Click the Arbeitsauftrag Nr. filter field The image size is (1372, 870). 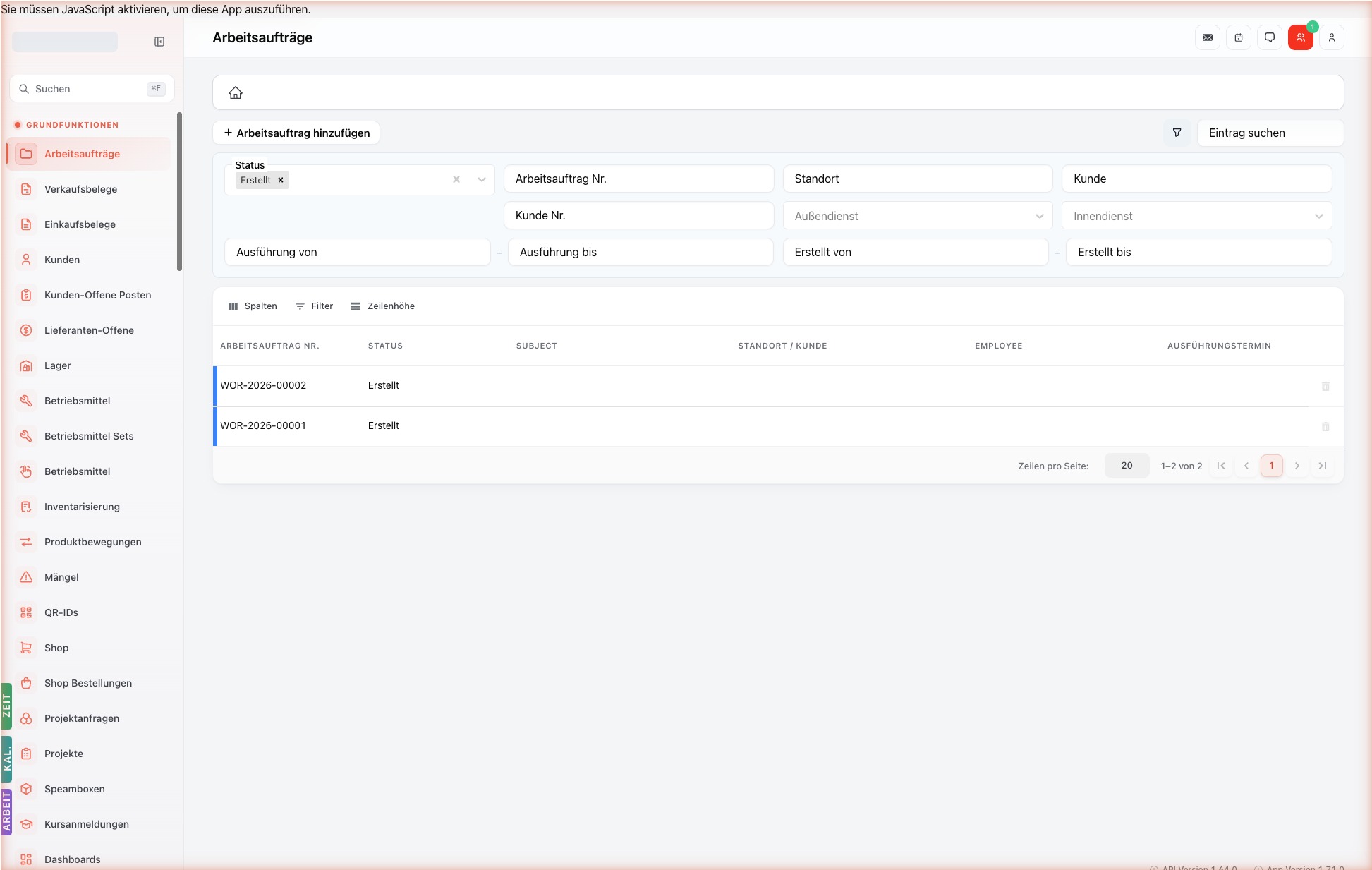point(639,179)
